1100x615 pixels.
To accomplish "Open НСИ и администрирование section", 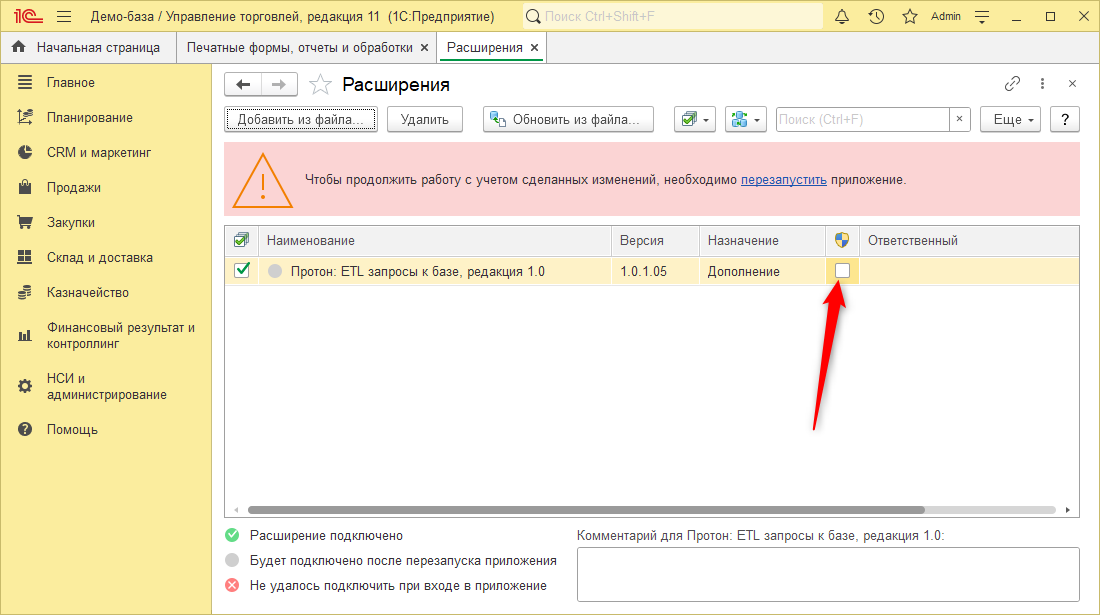I will 106,386.
